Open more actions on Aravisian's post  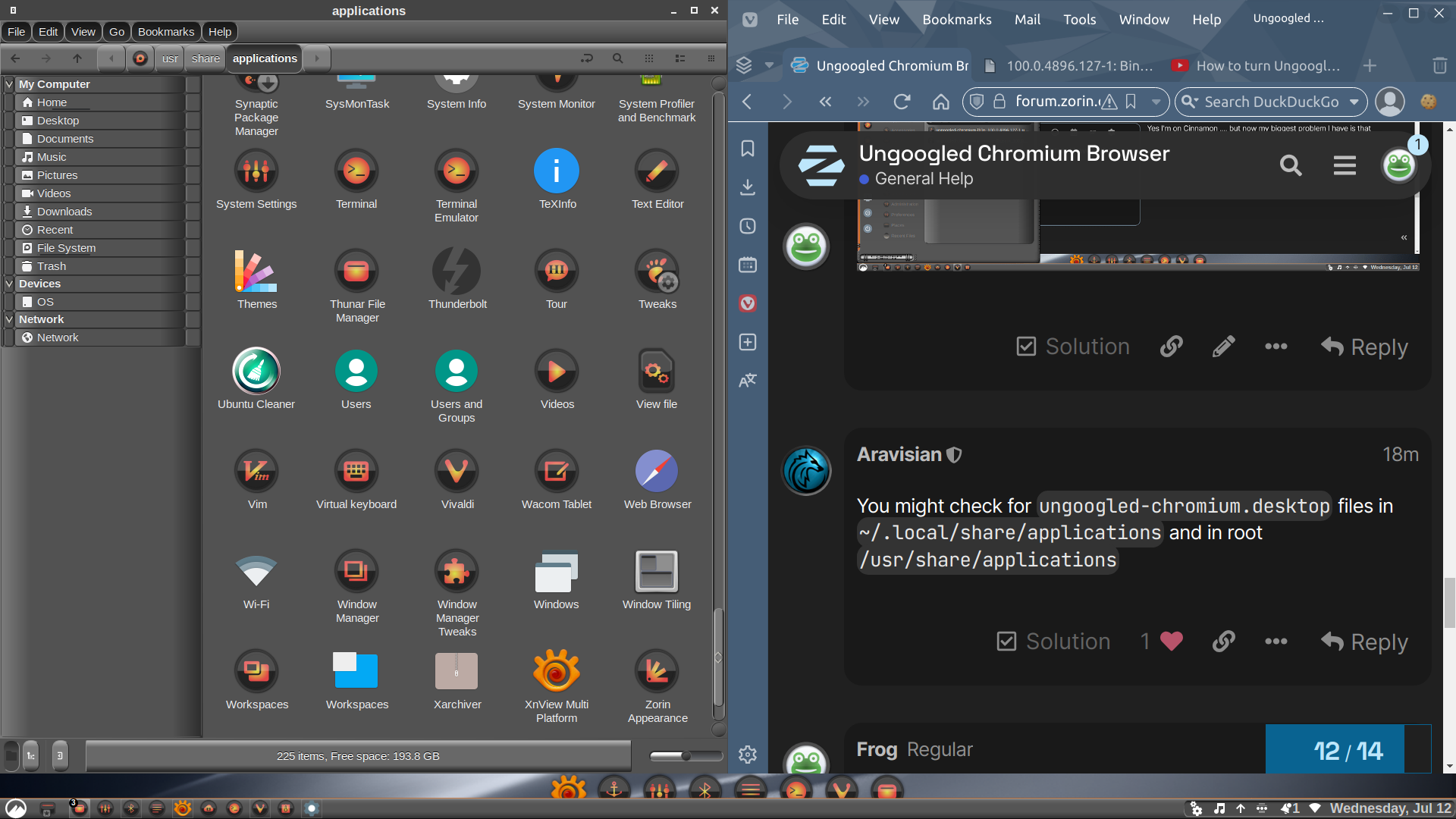click(x=1276, y=642)
